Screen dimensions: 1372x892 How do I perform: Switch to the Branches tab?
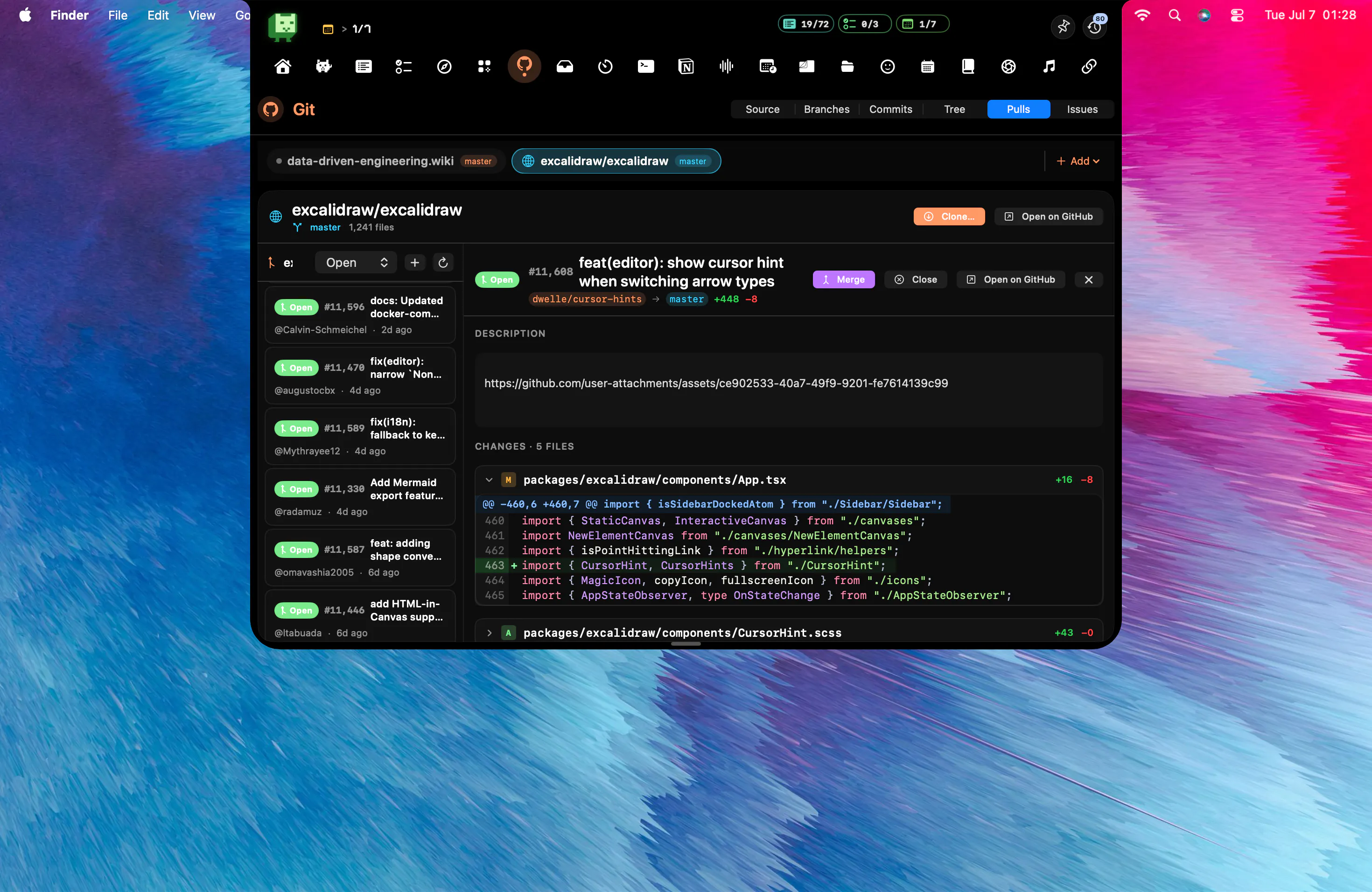pyautogui.click(x=826, y=110)
